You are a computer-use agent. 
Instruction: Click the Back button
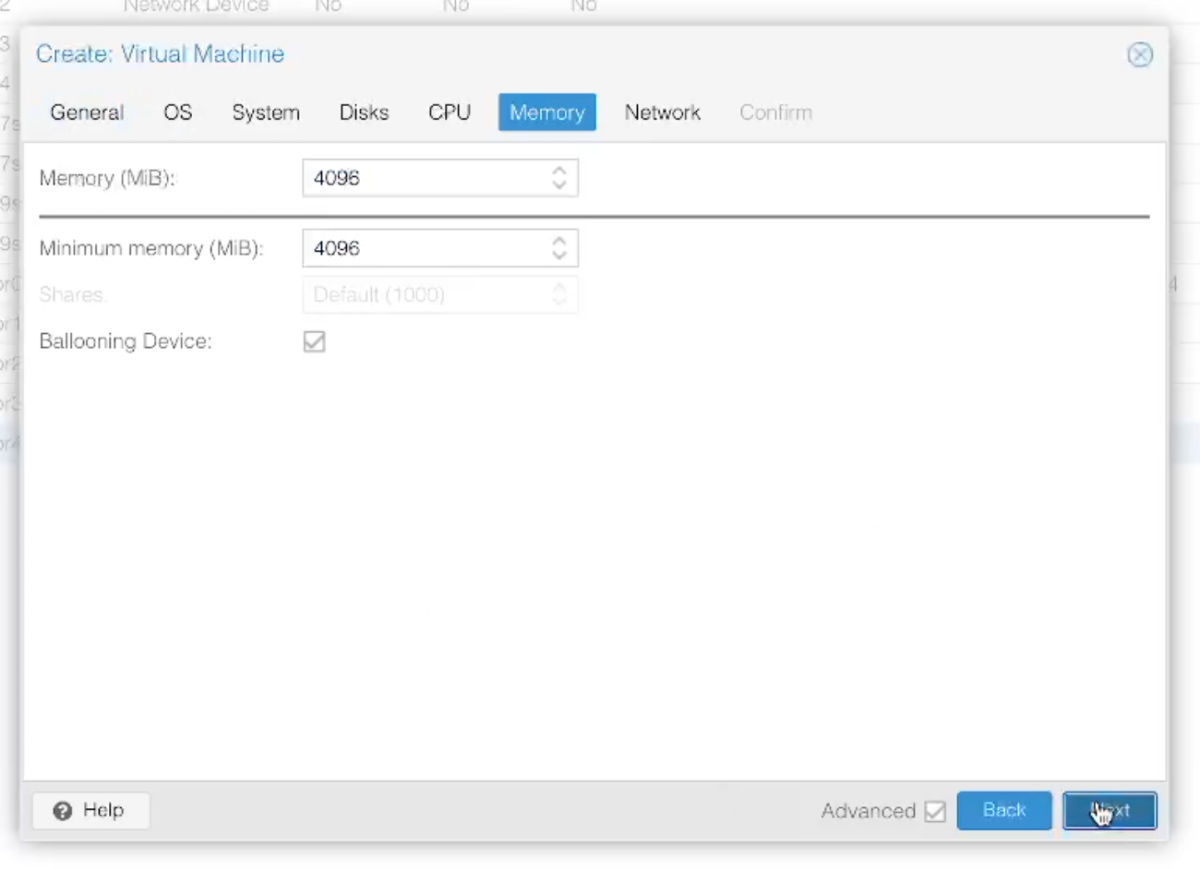click(x=1004, y=810)
